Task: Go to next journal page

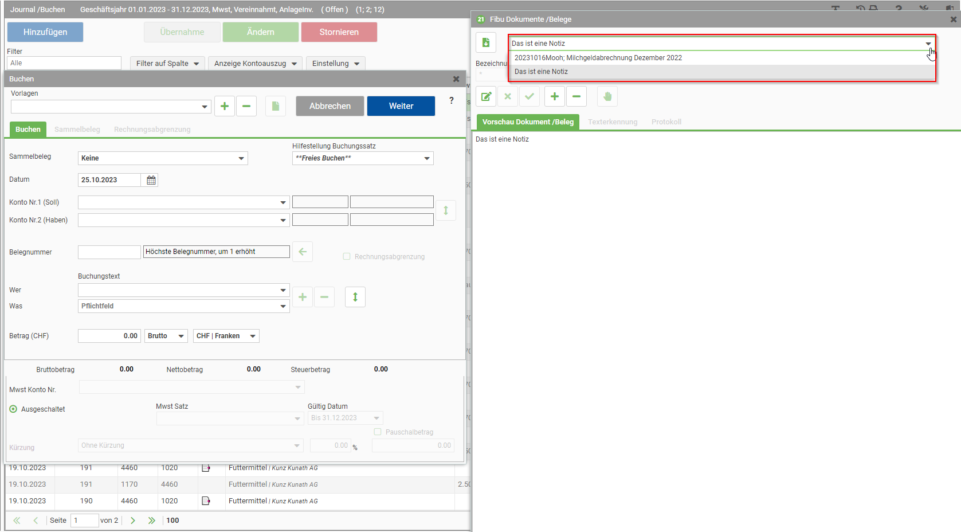Action: click(132, 520)
